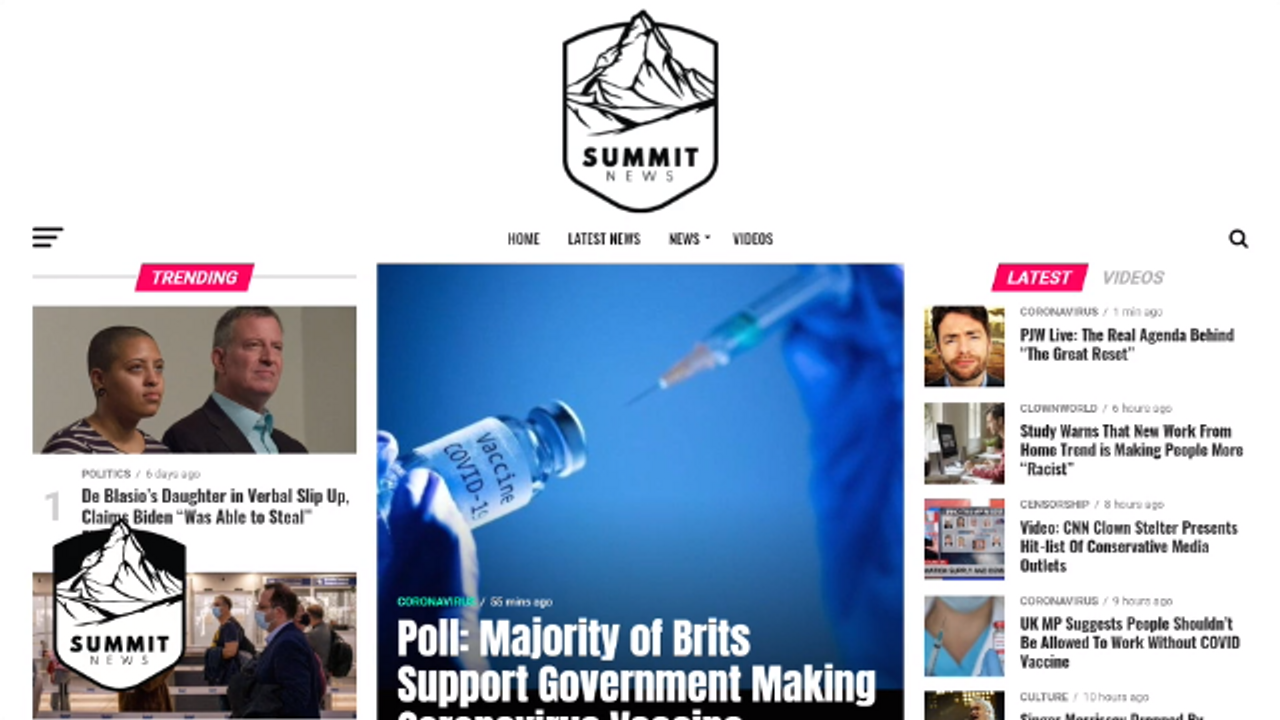Click the green Coronavirus category tag
Image resolution: width=1280 pixels, height=720 pixels.
[436, 602]
